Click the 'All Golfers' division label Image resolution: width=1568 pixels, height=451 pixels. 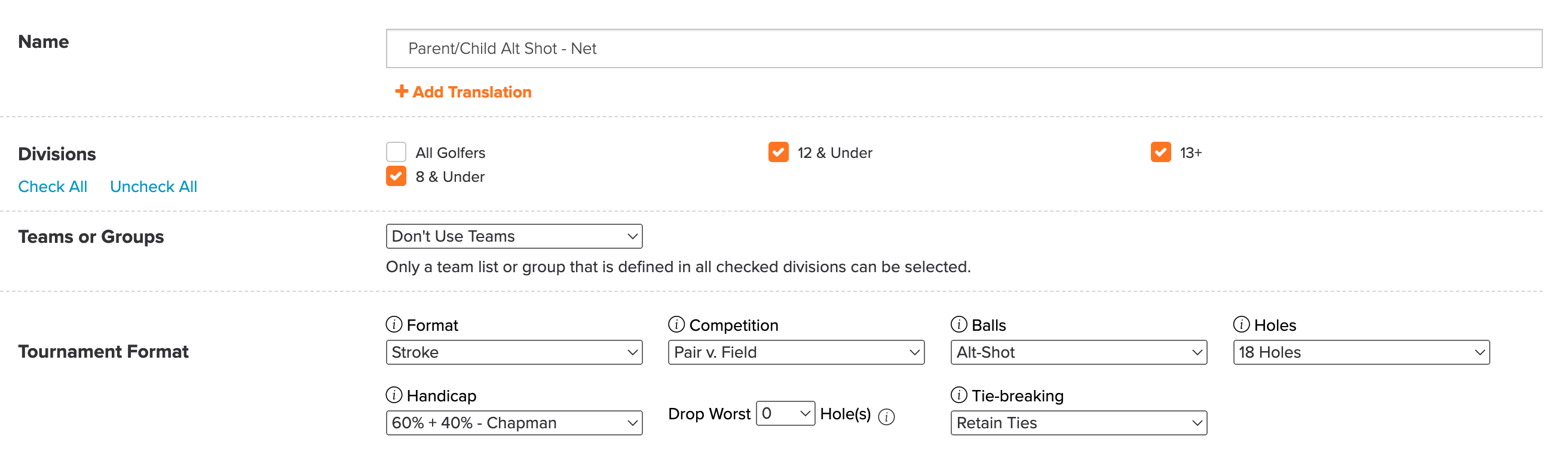tap(451, 153)
